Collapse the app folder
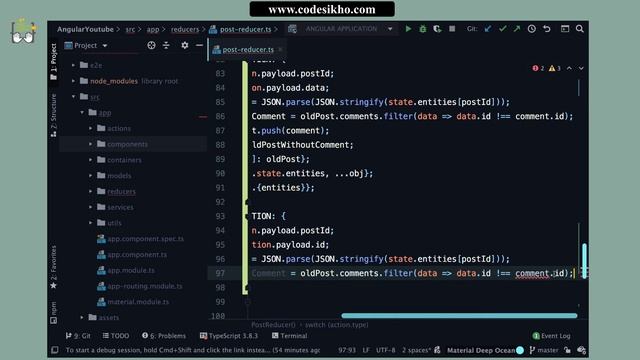 tap(82, 112)
